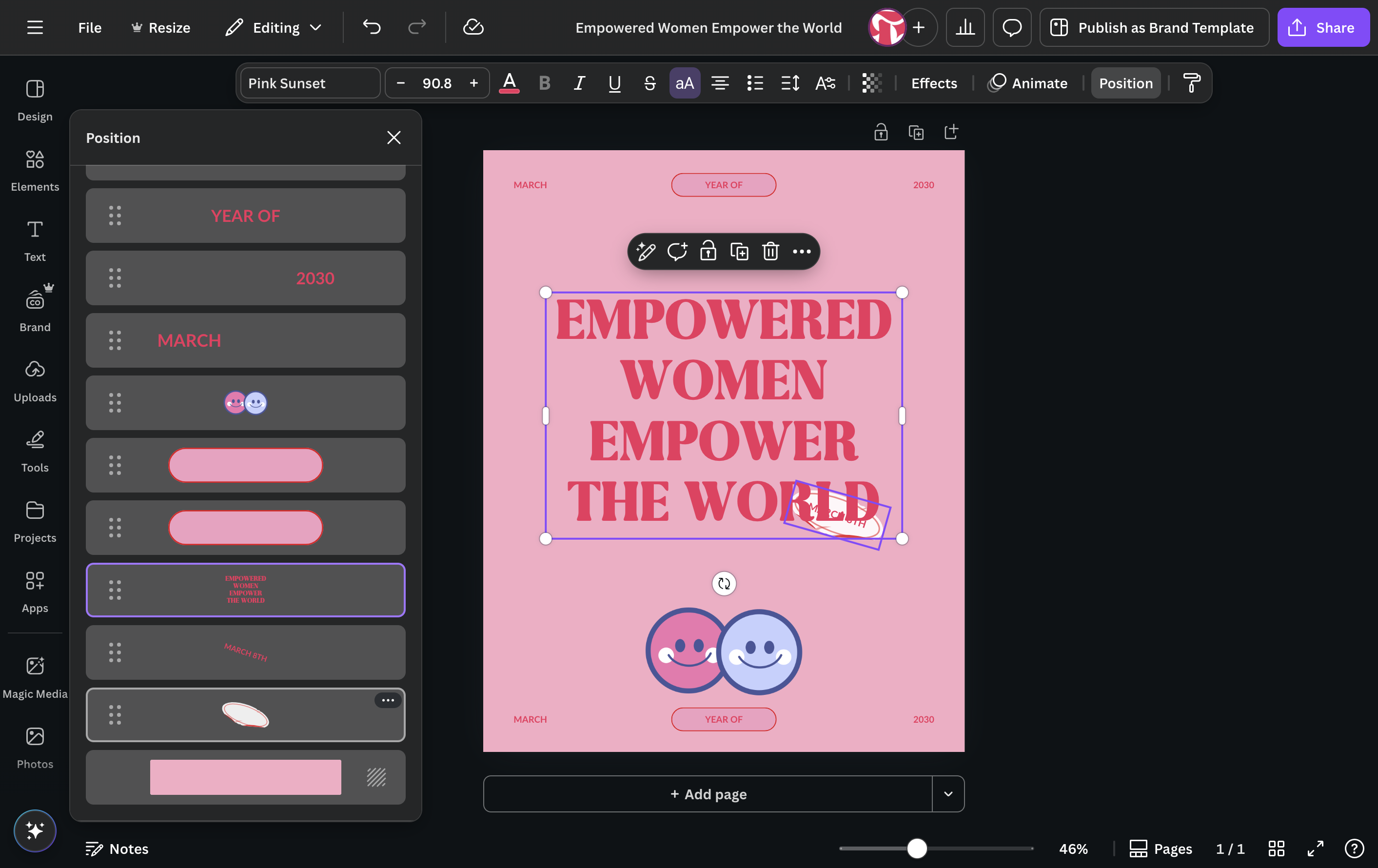Decrease font size with minus button

tap(401, 83)
